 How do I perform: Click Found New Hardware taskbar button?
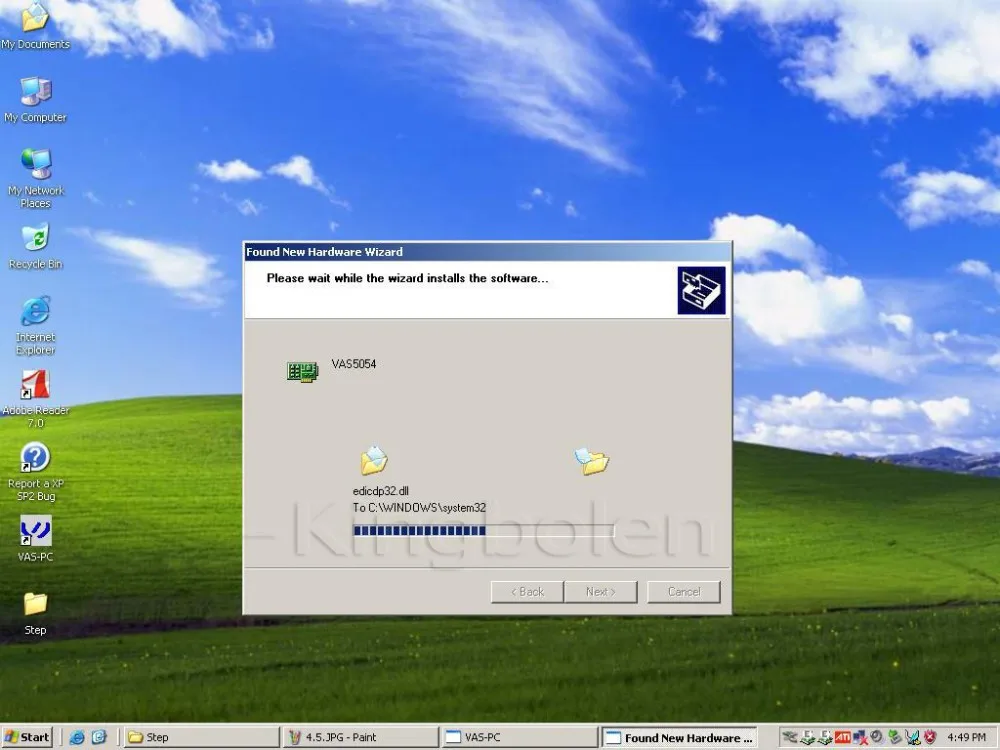(679, 737)
